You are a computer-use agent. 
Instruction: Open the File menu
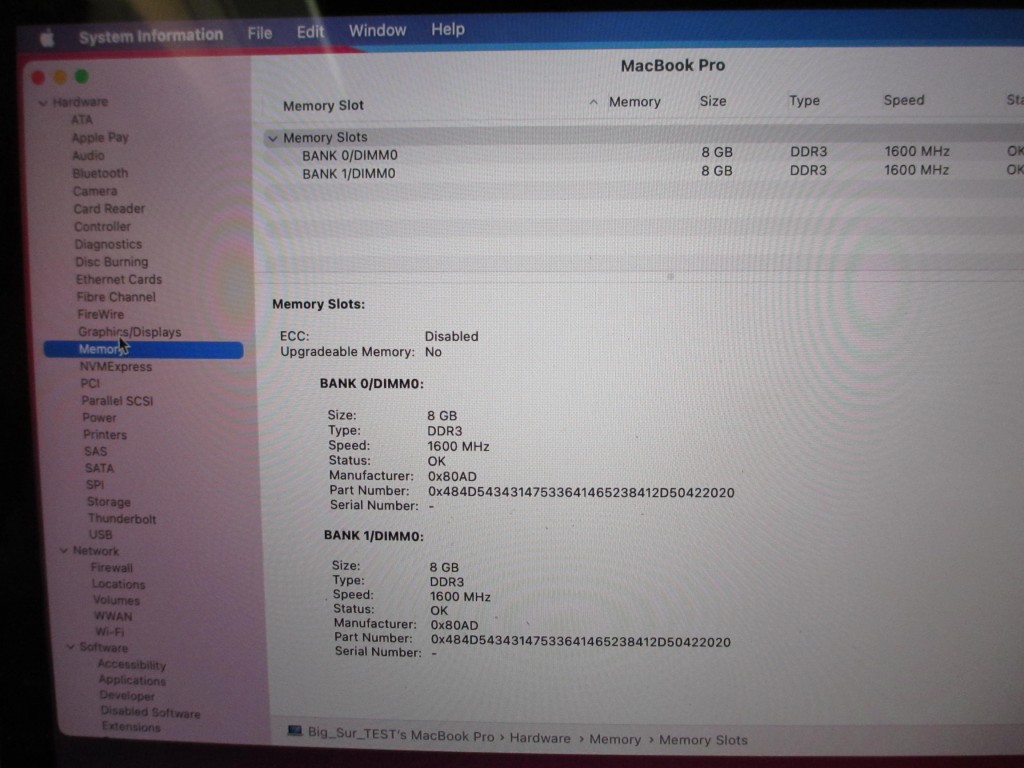(259, 33)
